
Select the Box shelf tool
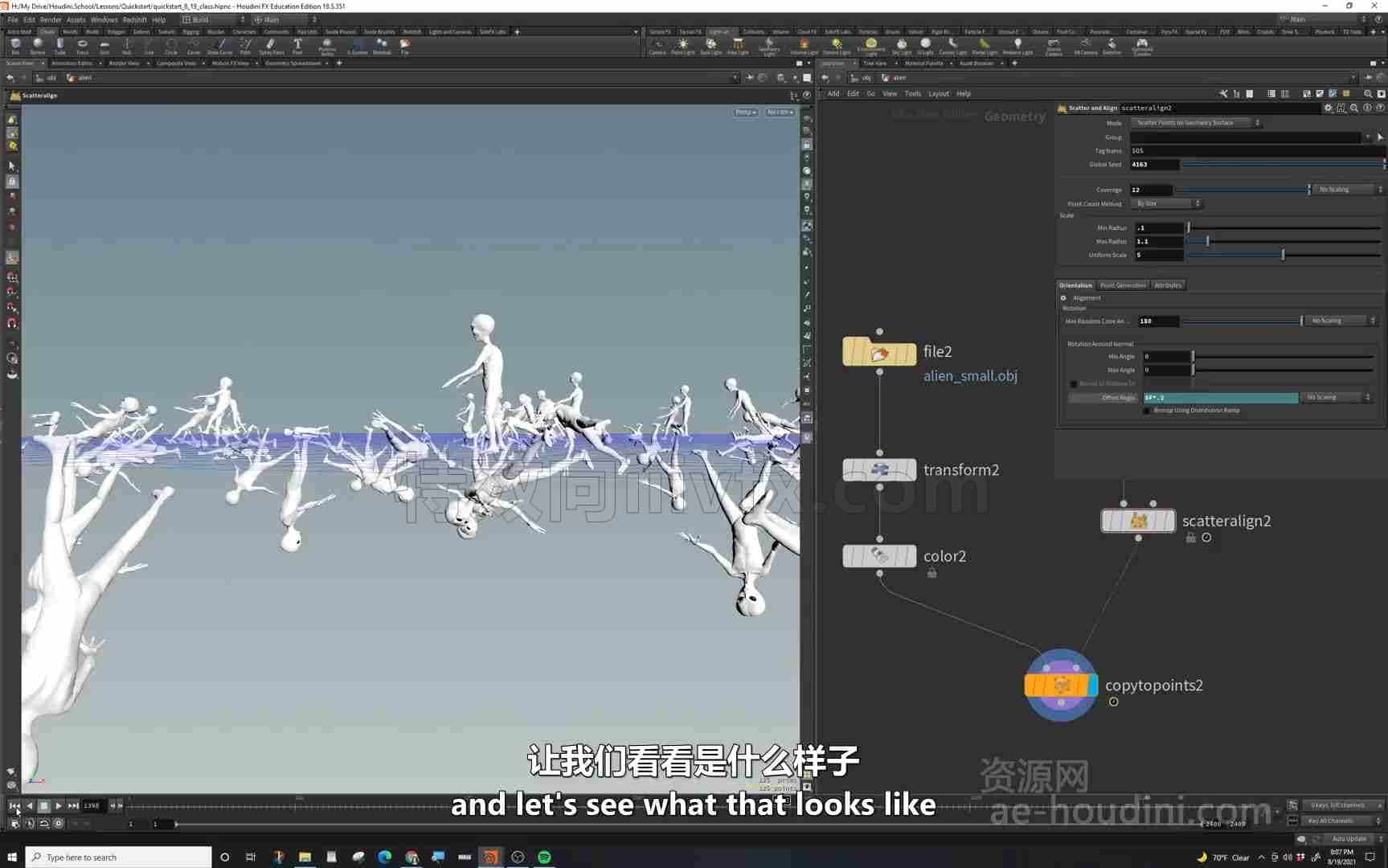coord(15,46)
